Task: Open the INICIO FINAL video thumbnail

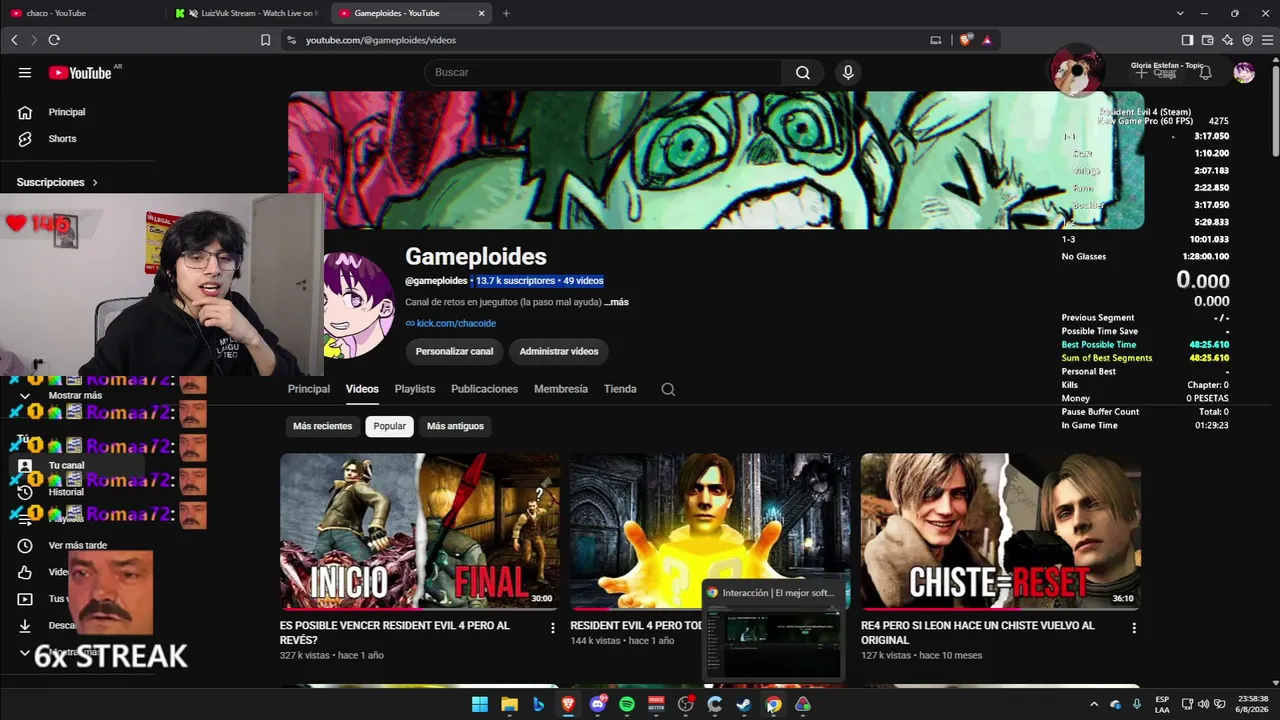Action: 420,531
